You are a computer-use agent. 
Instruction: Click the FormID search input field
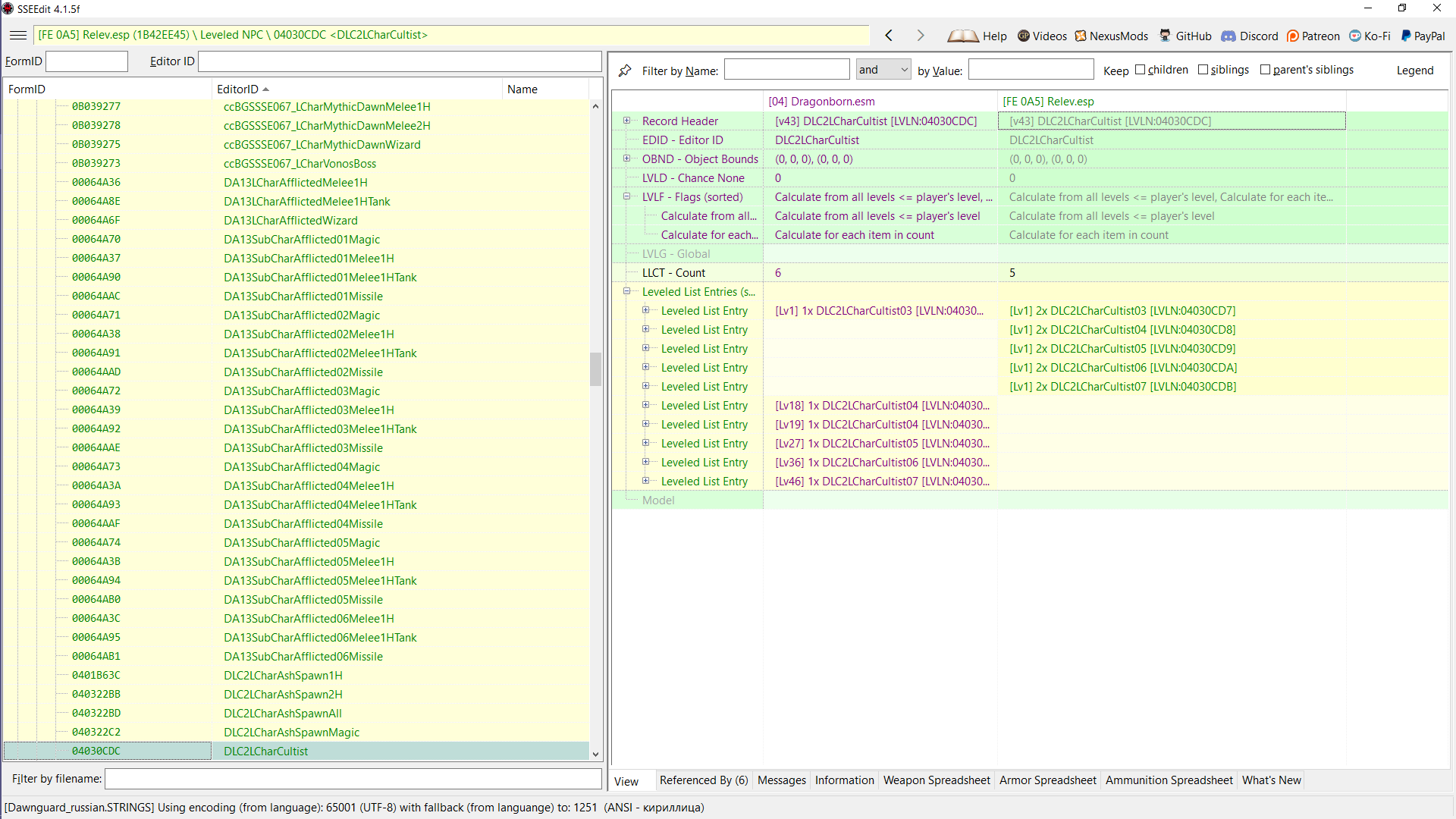pyautogui.click(x=87, y=61)
